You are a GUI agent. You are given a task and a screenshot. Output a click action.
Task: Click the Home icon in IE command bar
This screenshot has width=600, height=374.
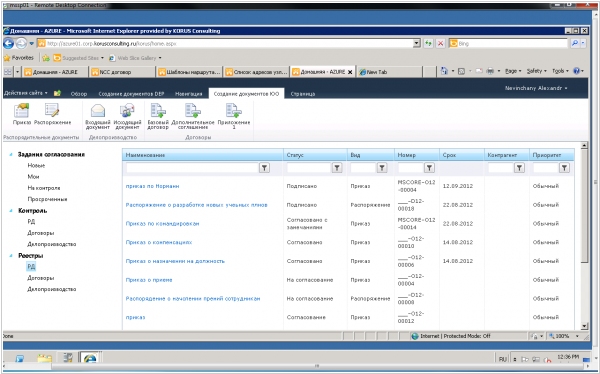(444, 71)
